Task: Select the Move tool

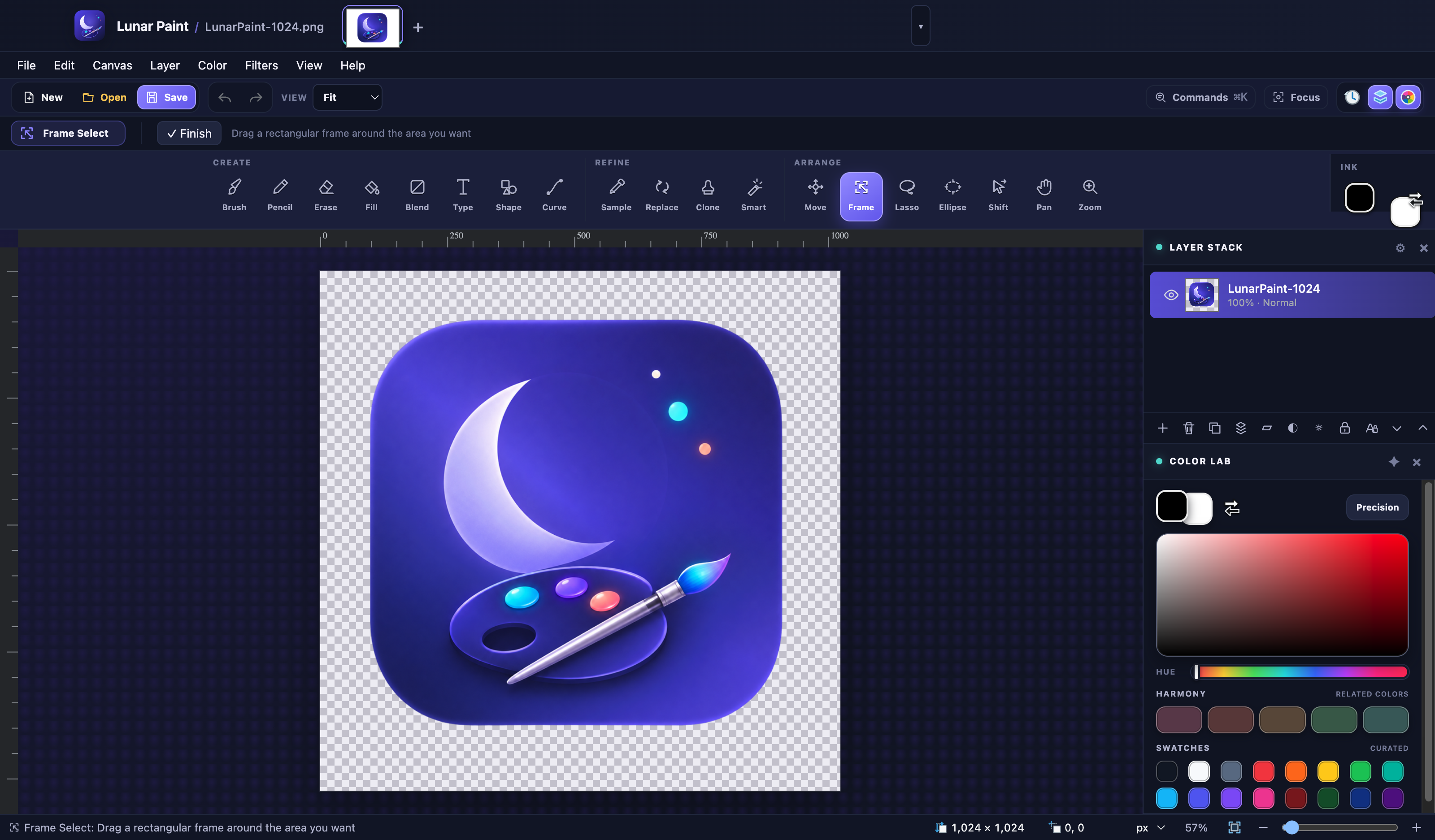Action: click(x=815, y=196)
